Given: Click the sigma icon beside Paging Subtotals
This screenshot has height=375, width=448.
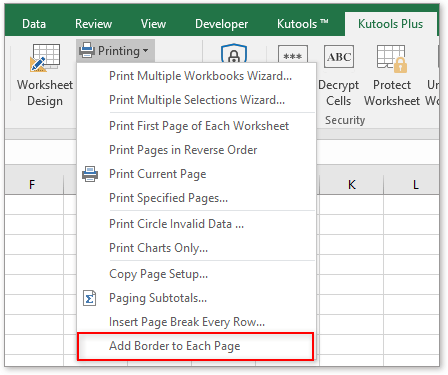Looking at the screenshot, I should (x=89, y=298).
